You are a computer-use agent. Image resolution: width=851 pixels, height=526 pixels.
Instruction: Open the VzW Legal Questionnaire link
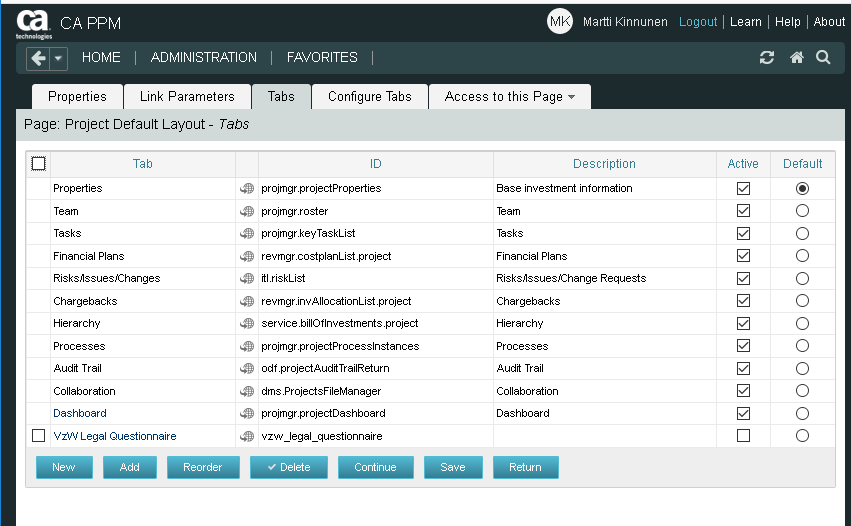(114, 436)
